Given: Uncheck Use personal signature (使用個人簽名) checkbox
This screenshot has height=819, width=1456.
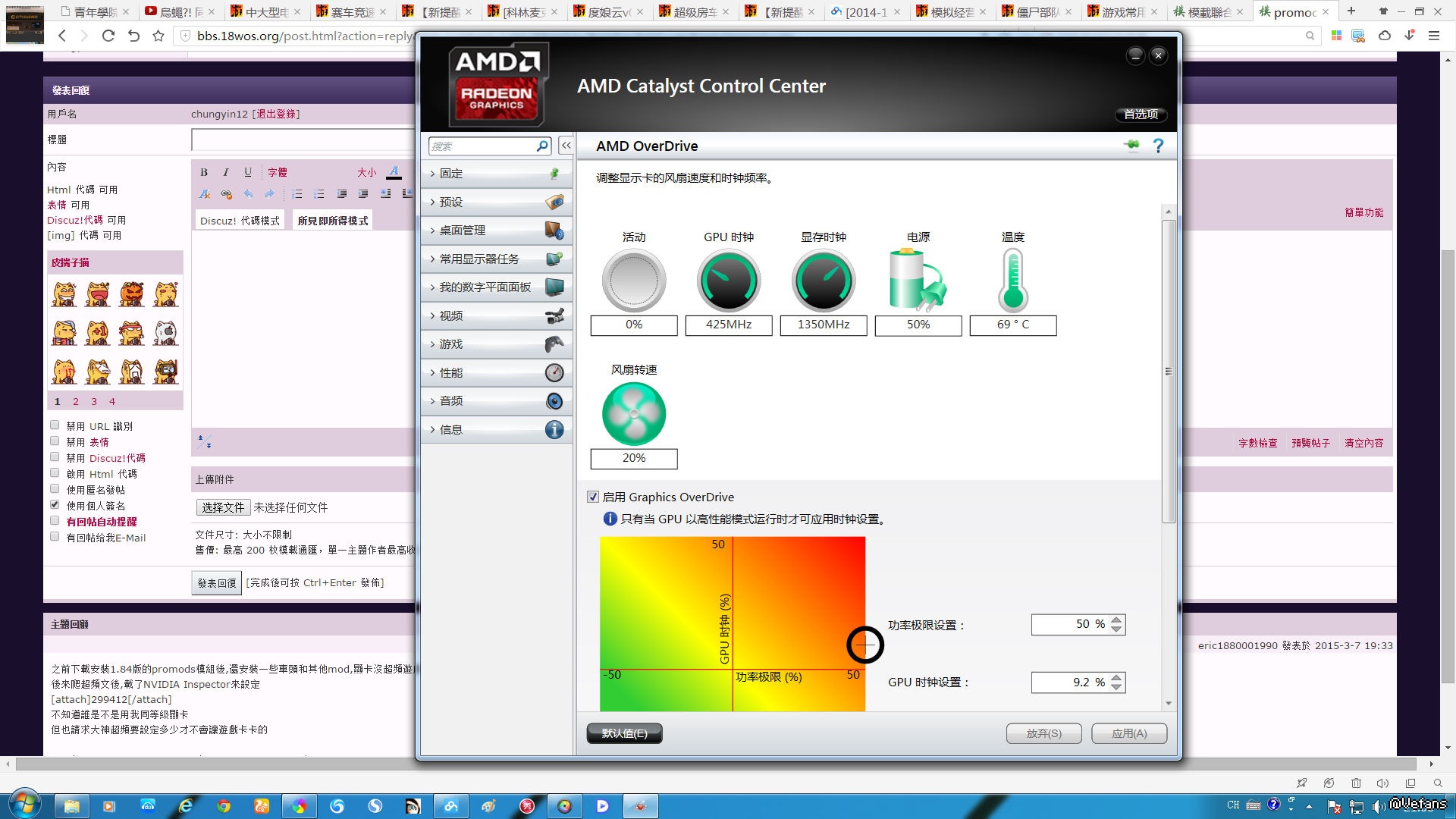Looking at the screenshot, I should tap(55, 505).
